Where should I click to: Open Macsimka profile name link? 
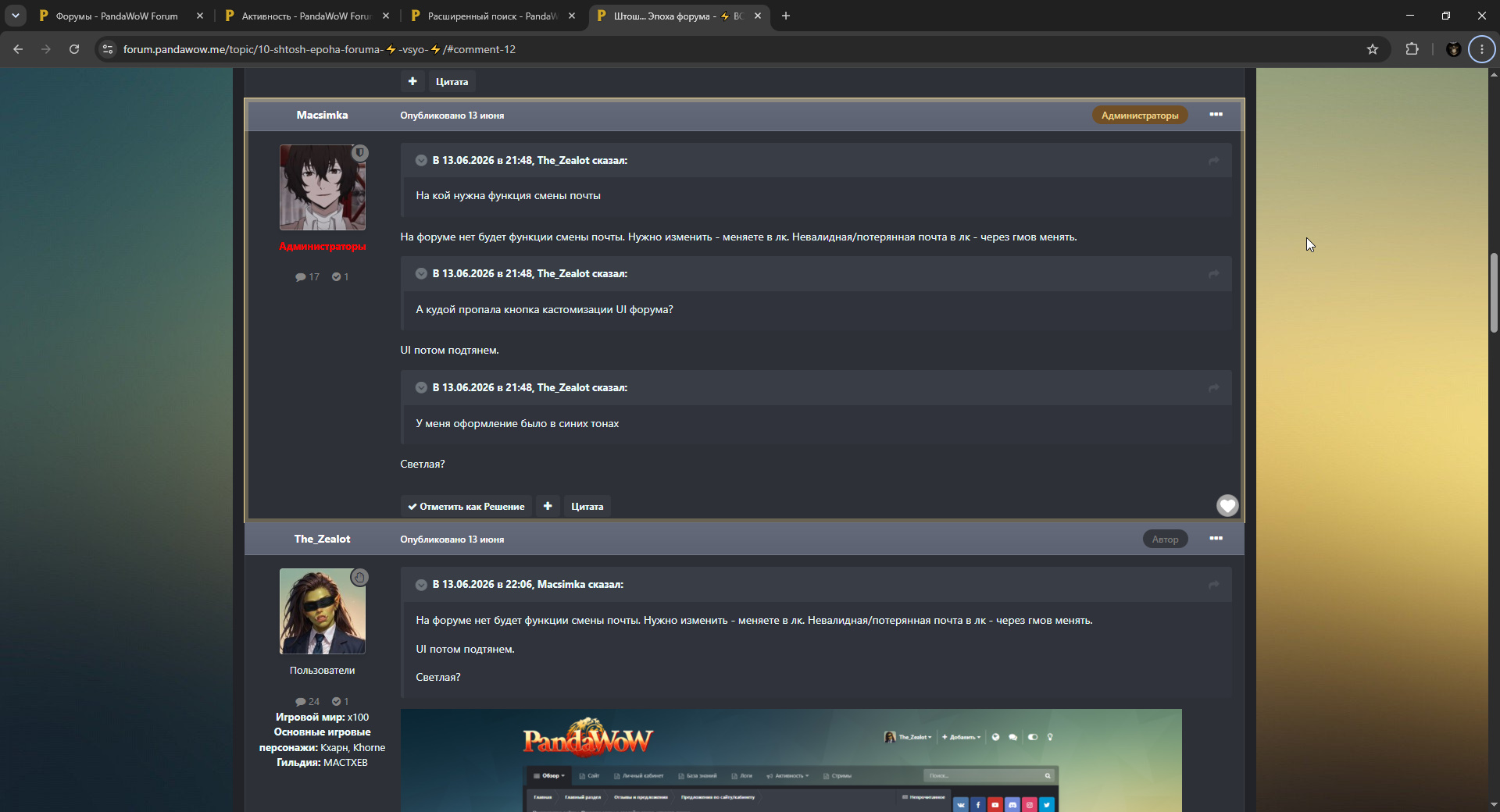coord(322,115)
